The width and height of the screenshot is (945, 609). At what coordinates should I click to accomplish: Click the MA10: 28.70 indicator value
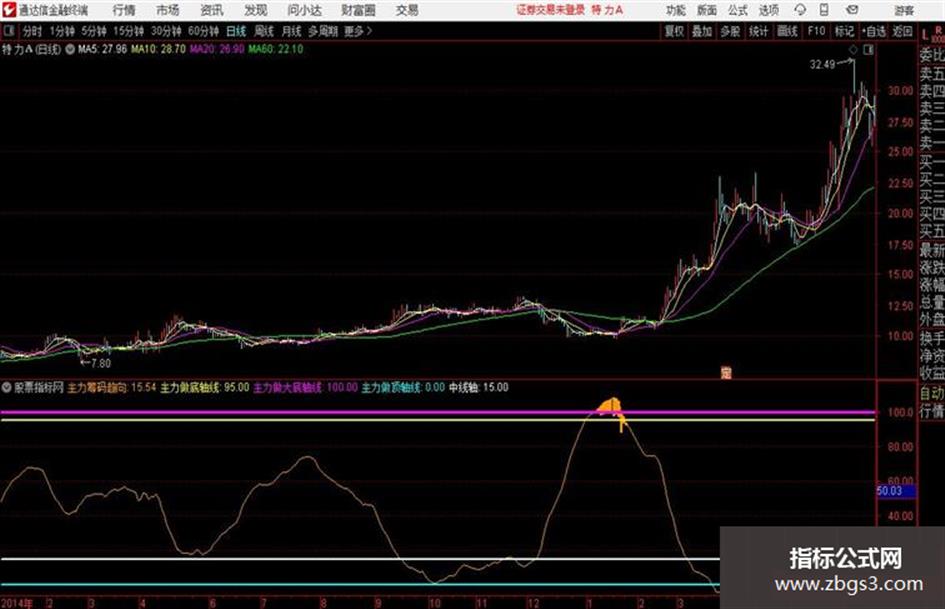click(x=158, y=49)
